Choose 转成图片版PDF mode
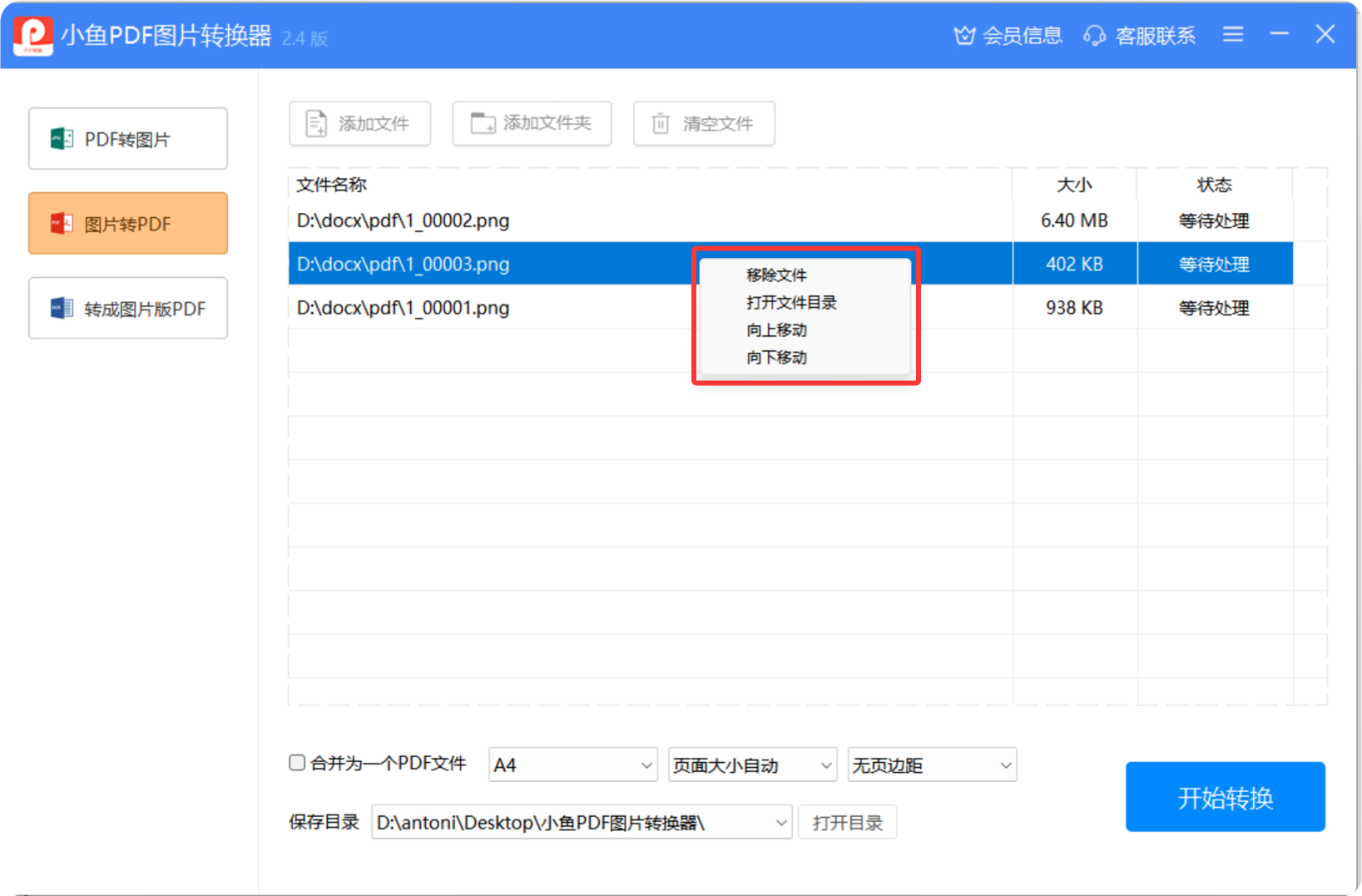Viewport: 1362px width, 896px height. (x=128, y=309)
